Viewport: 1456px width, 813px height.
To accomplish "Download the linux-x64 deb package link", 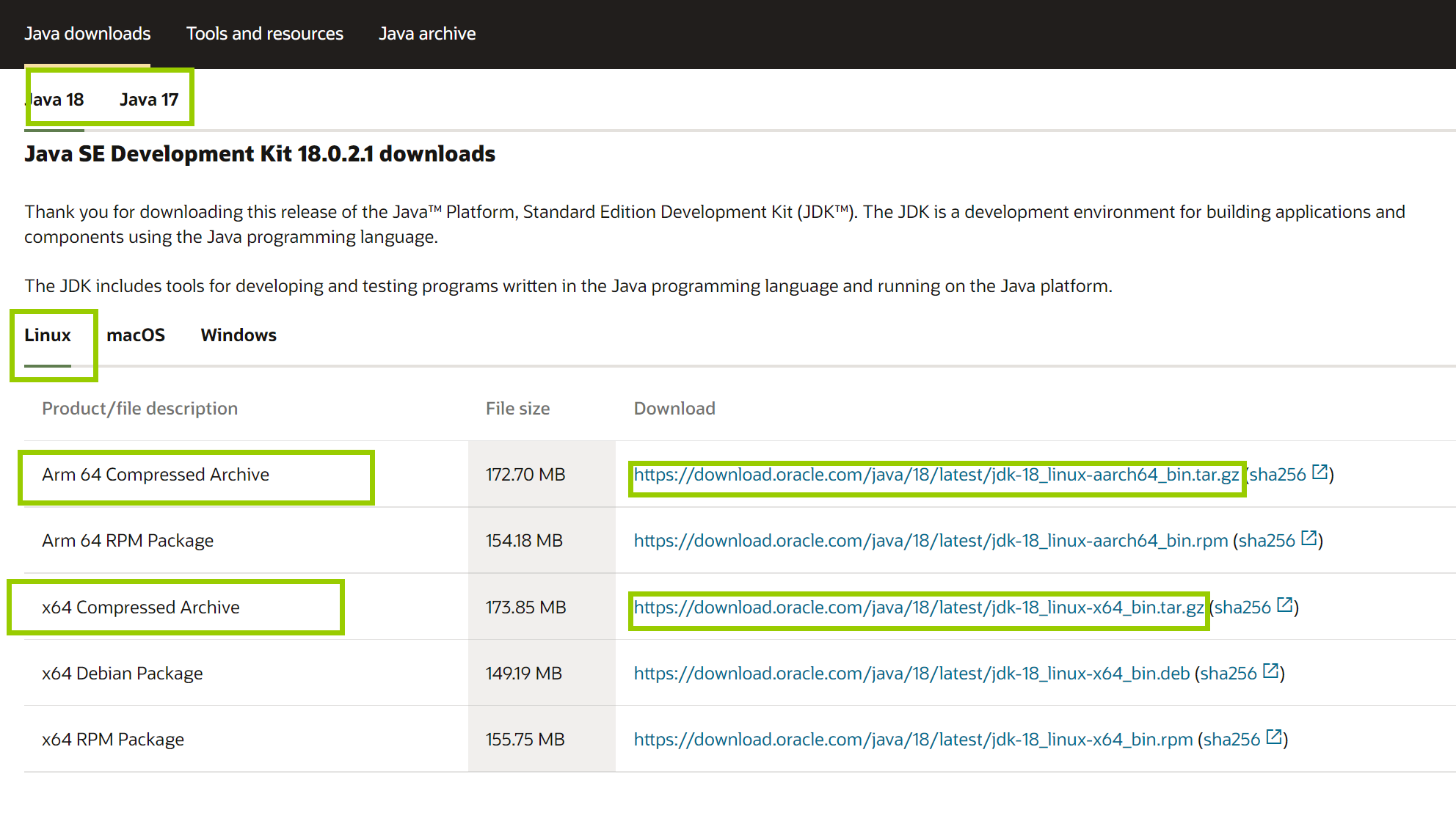I will [912, 674].
